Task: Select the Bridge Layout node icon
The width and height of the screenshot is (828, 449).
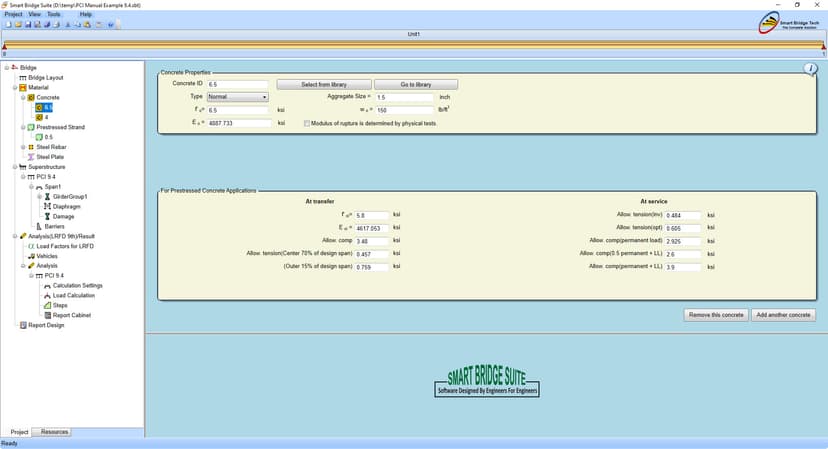Action: 23,78
